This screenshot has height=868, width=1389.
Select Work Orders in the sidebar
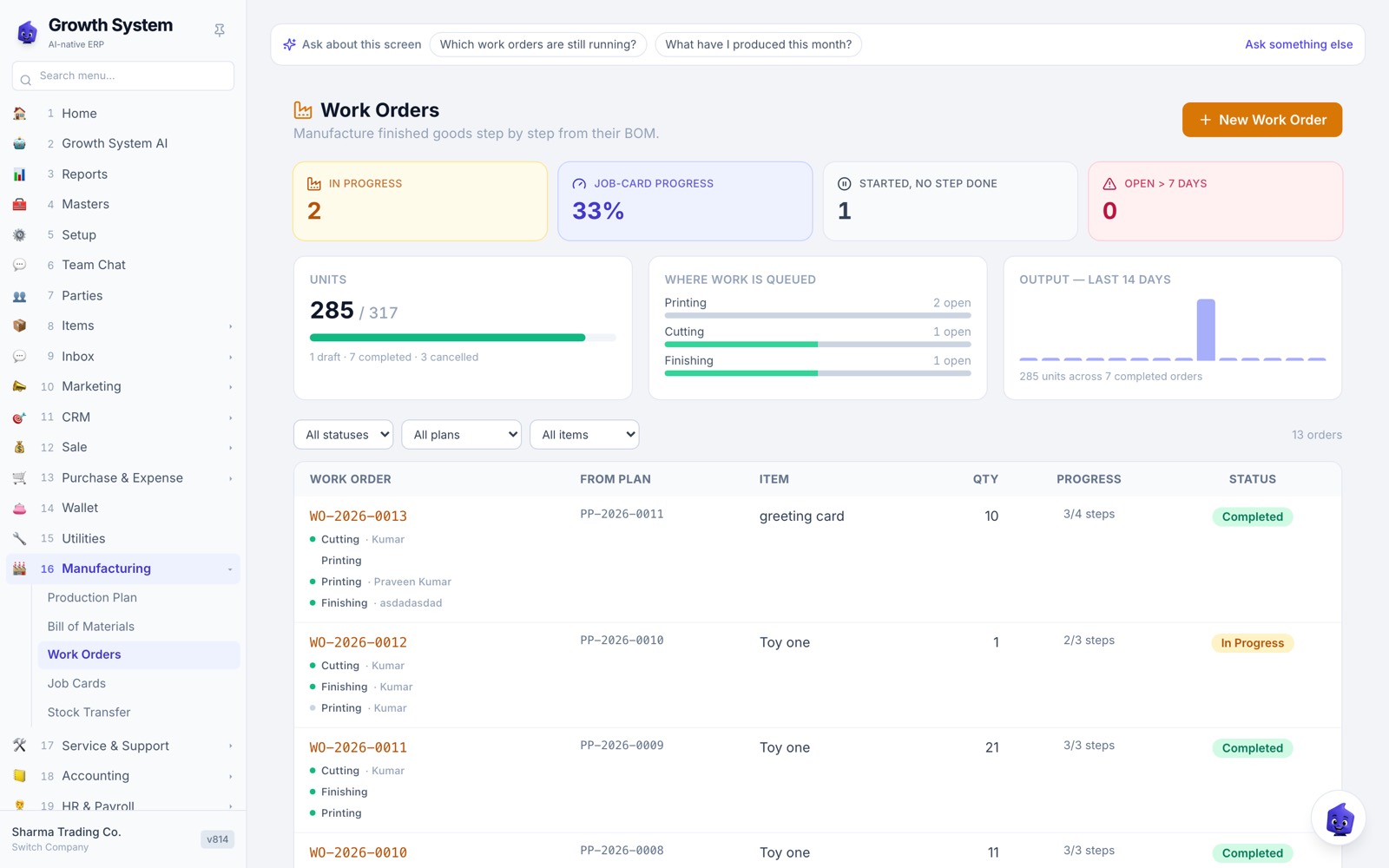pyautogui.click(x=139, y=655)
